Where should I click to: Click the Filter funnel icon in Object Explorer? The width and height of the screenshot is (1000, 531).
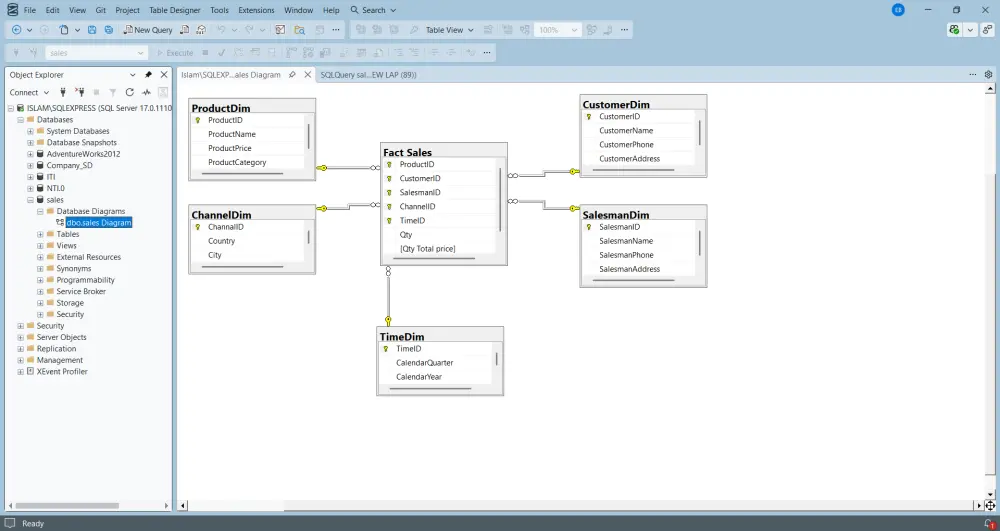(113, 92)
